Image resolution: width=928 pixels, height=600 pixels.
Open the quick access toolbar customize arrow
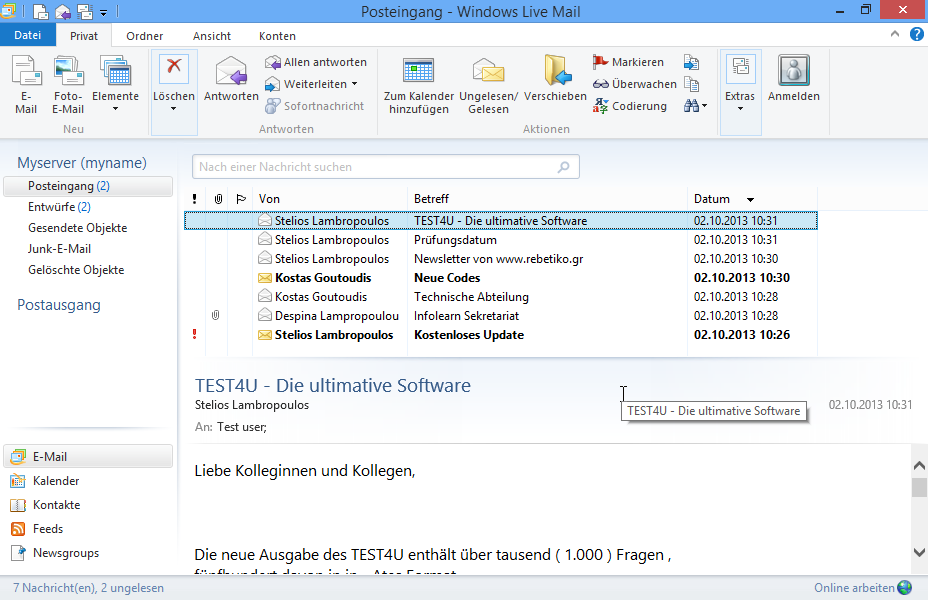(104, 12)
